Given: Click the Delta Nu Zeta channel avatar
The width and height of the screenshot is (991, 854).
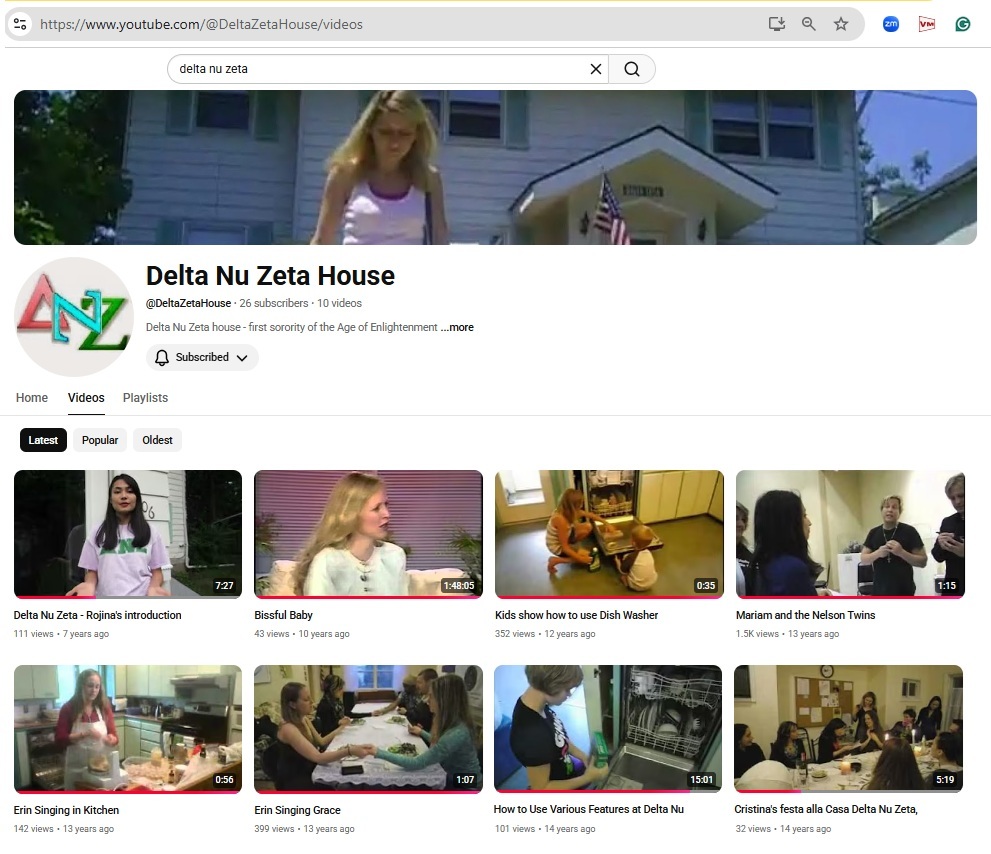Looking at the screenshot, I should [x=74, y=317].
